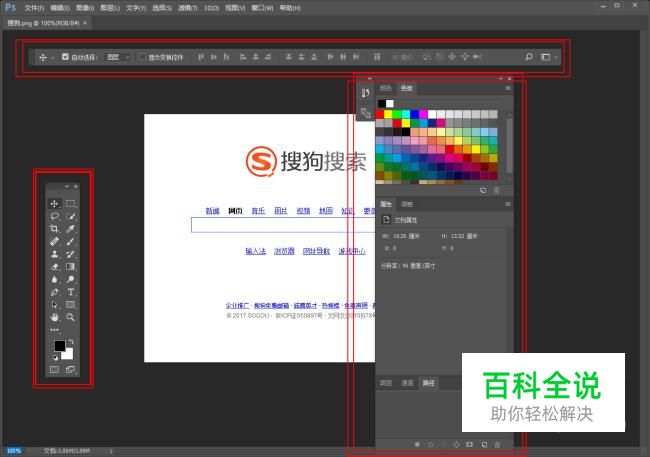Select the History Brush tool
This screenshot has height=457, width=650.
coord(70,254)
